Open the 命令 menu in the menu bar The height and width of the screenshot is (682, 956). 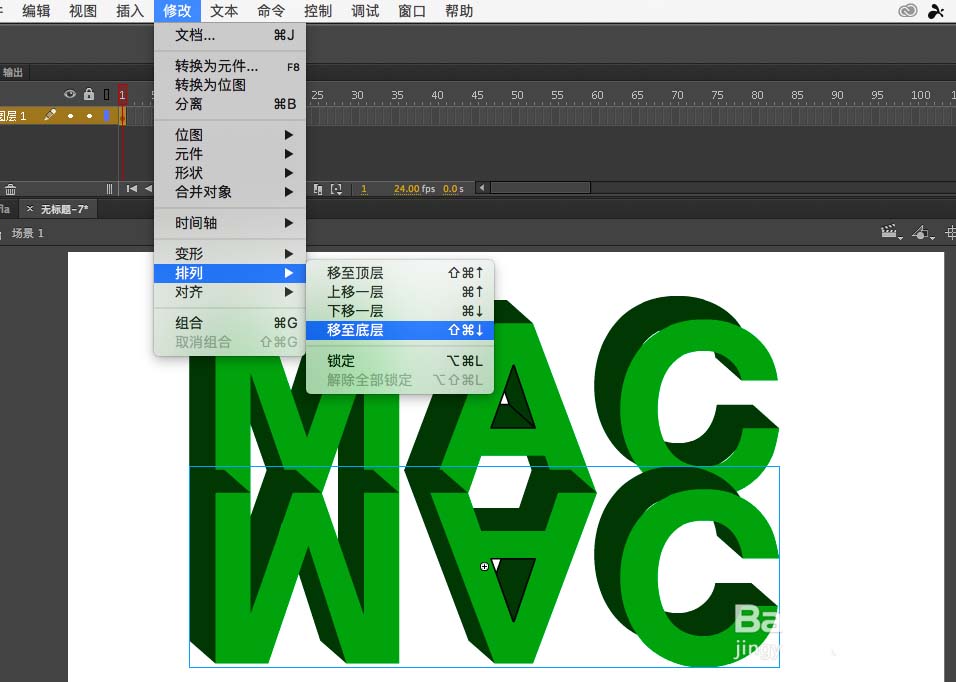click(271, 11)
